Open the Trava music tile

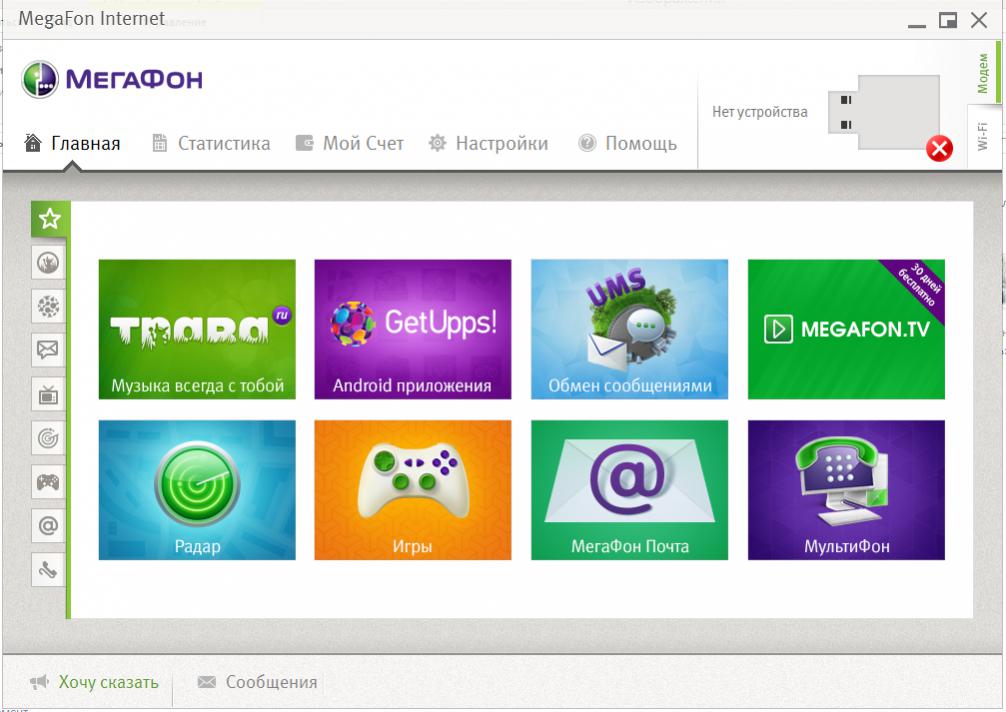[x=197, y=329]
